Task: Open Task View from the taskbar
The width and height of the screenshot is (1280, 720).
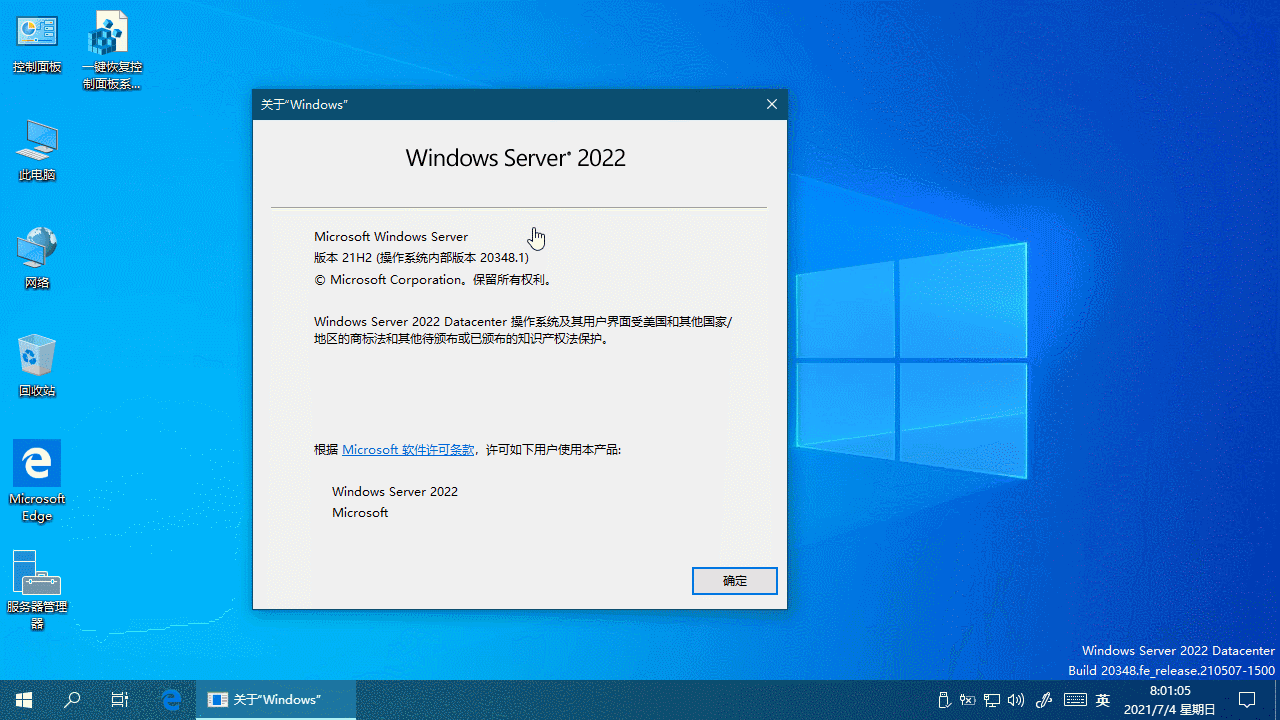Action: click(120, 700)
